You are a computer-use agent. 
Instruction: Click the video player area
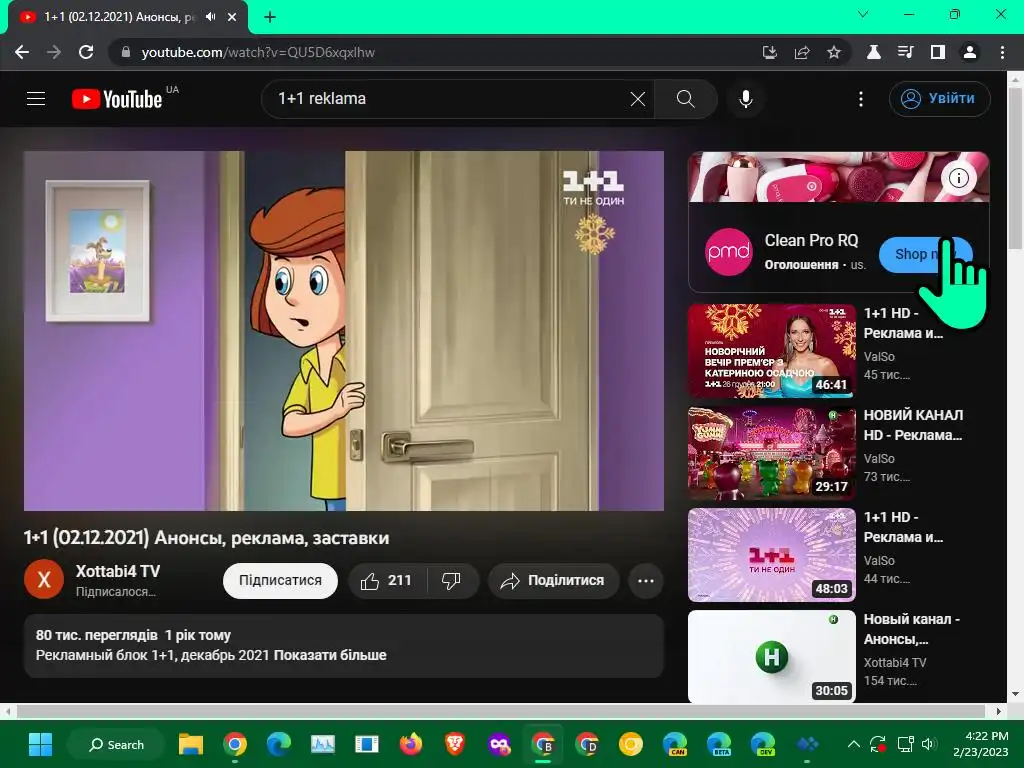click(344, 330)
